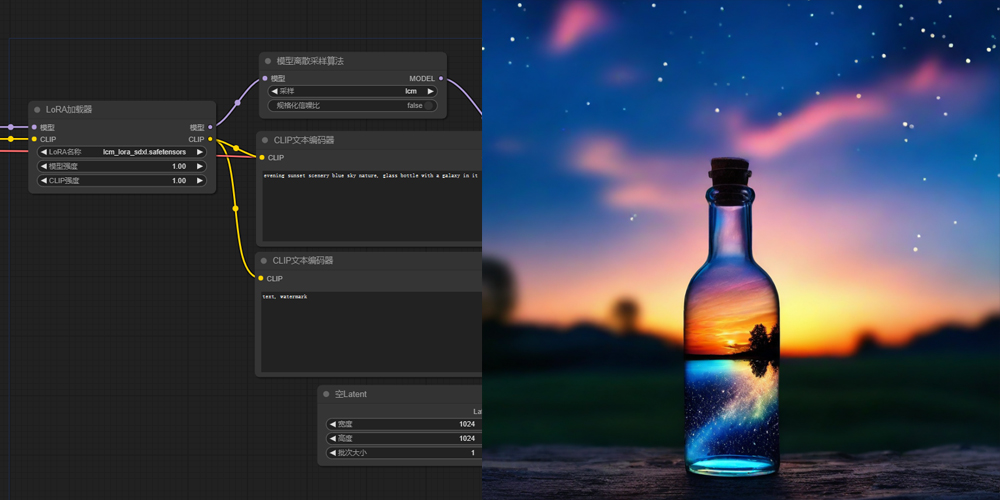Increase 模型强度 with the right arrow
Image resolution: width=1000 pixels, height=500 pixels.
(200, 166)
